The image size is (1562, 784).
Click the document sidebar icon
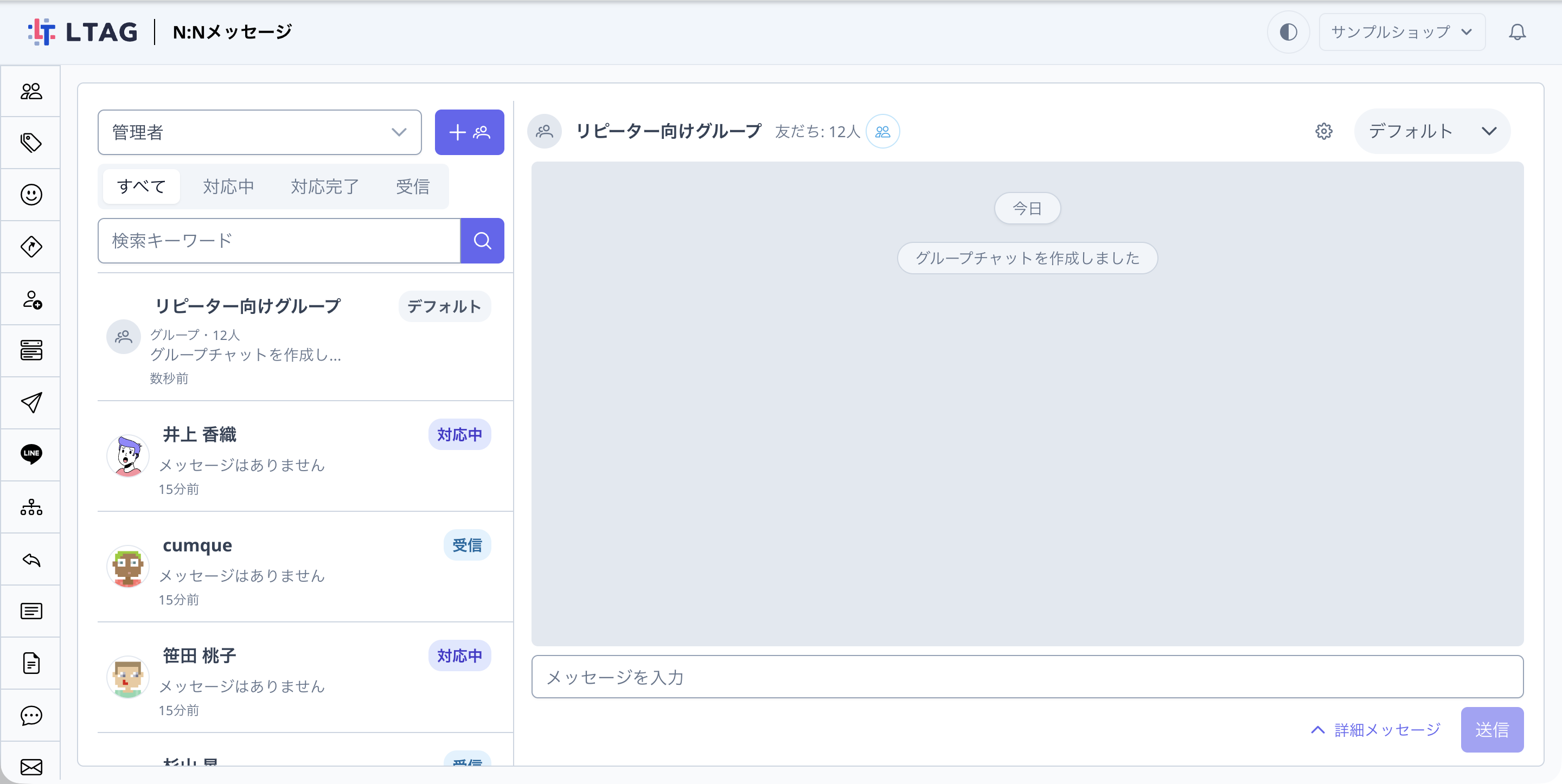[31, 663]
